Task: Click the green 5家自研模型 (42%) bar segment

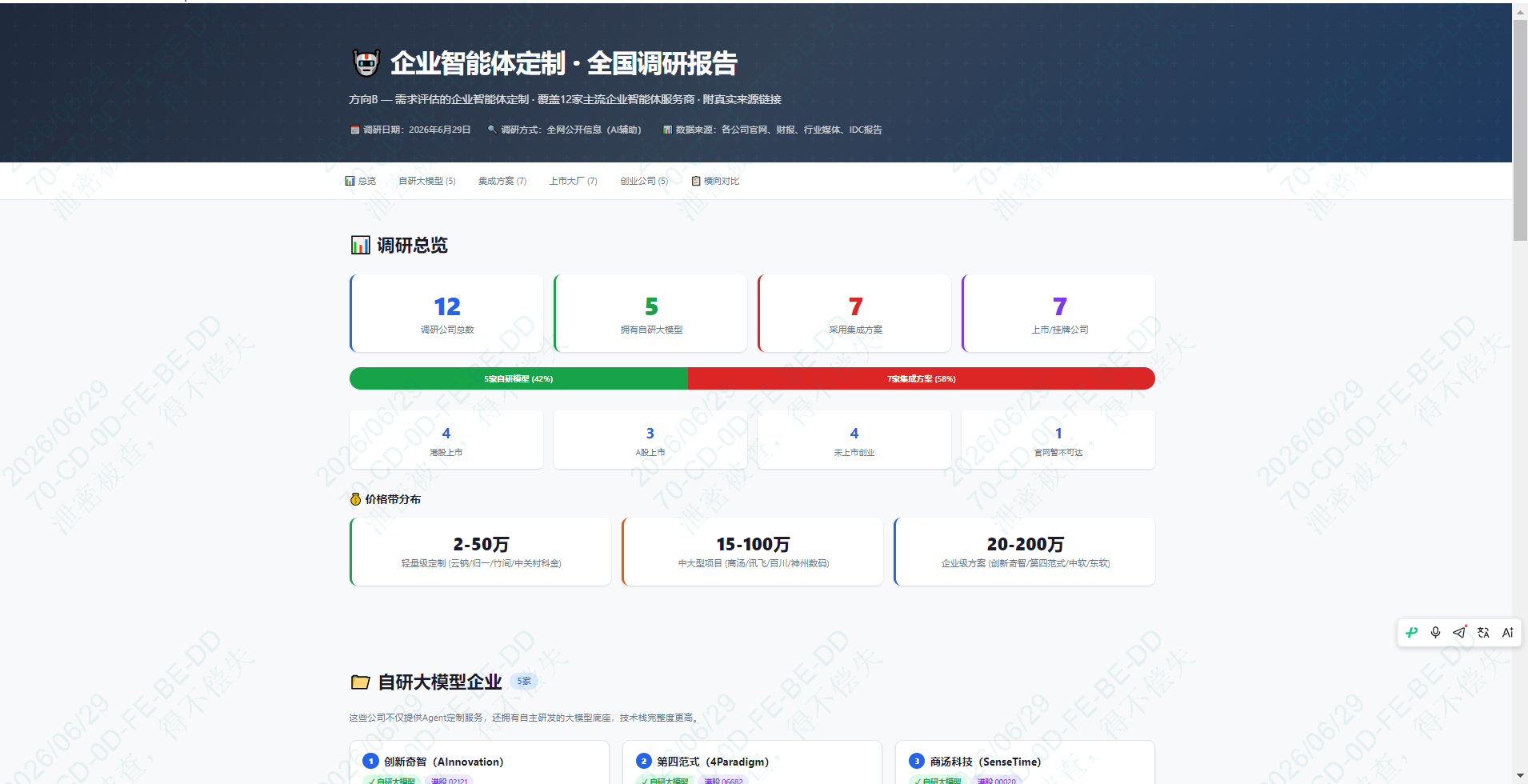Action: [x=518, y=378]
